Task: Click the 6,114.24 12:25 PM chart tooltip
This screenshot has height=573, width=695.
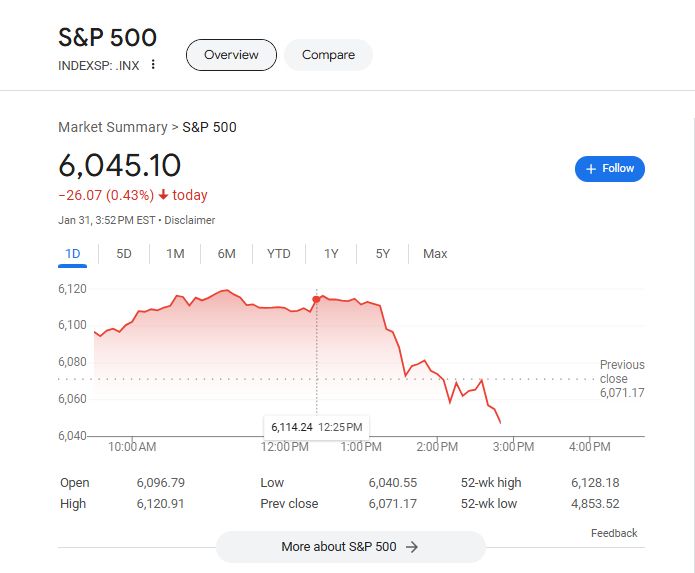Action: [316, 427]
